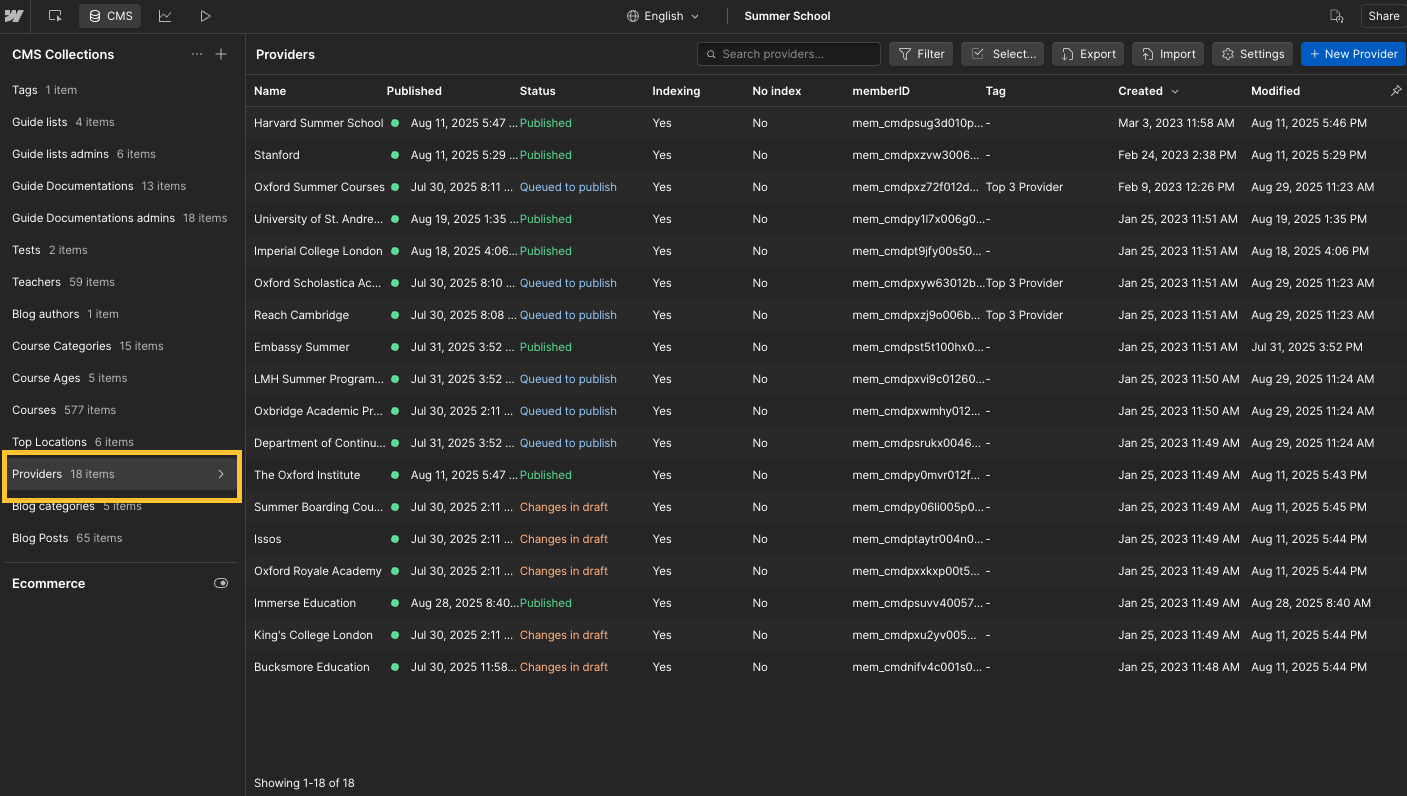Viewport: 1407px width, 796px height.
Task: Open the Courses collection
Action: tap(122, 410)
